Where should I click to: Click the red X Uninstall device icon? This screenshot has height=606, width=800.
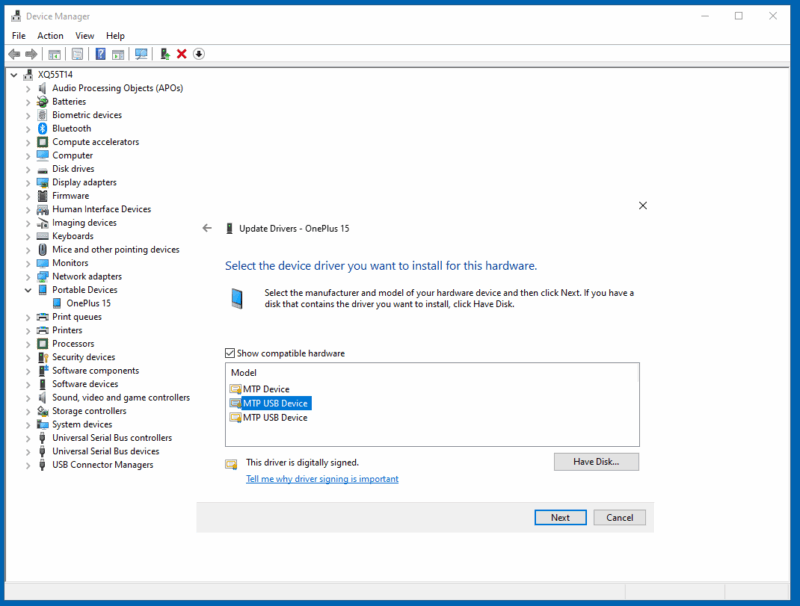[x=181, y=54]
